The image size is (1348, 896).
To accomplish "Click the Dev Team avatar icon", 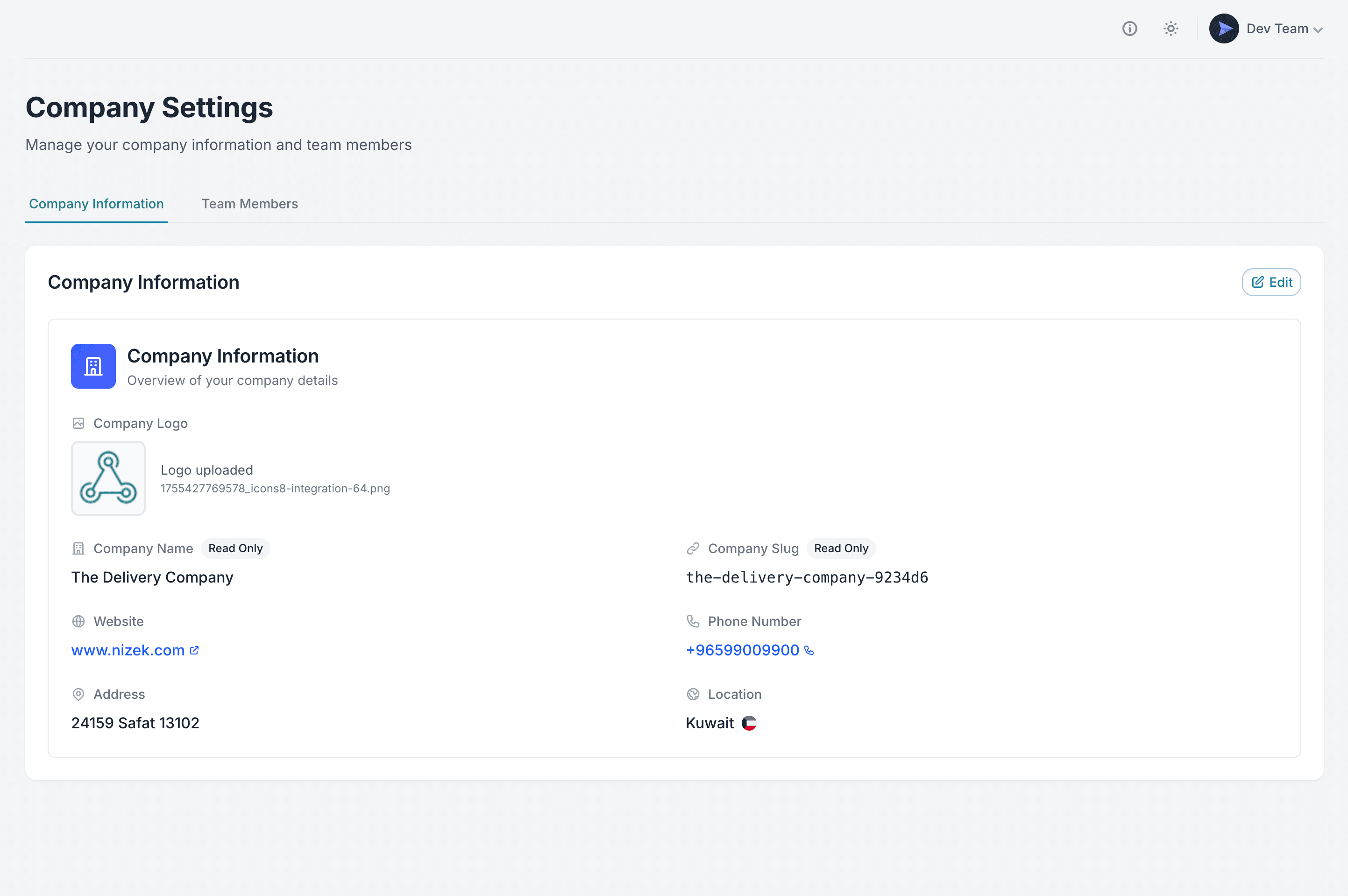I will point(1223,28).
